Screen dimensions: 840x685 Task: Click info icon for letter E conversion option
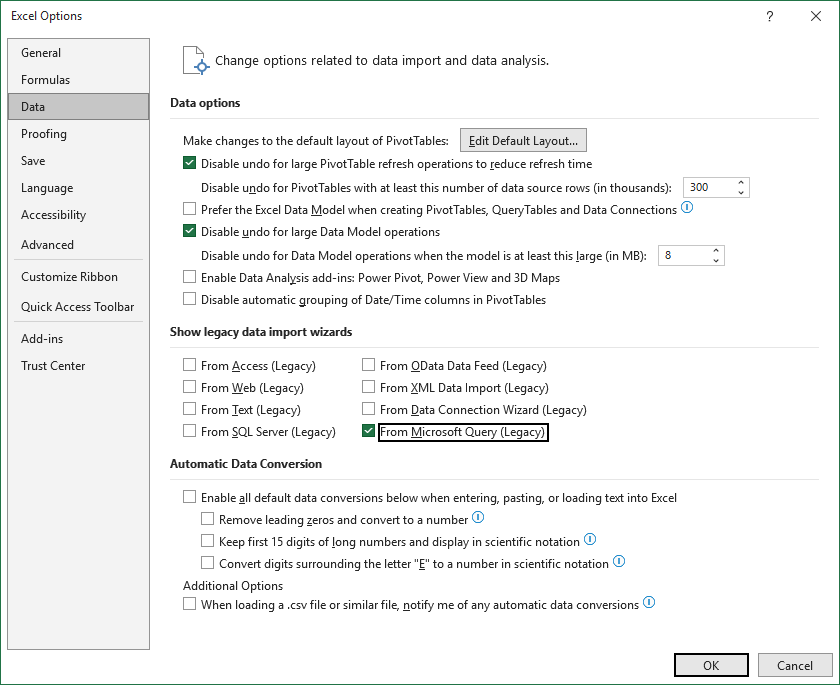[619, 561]
